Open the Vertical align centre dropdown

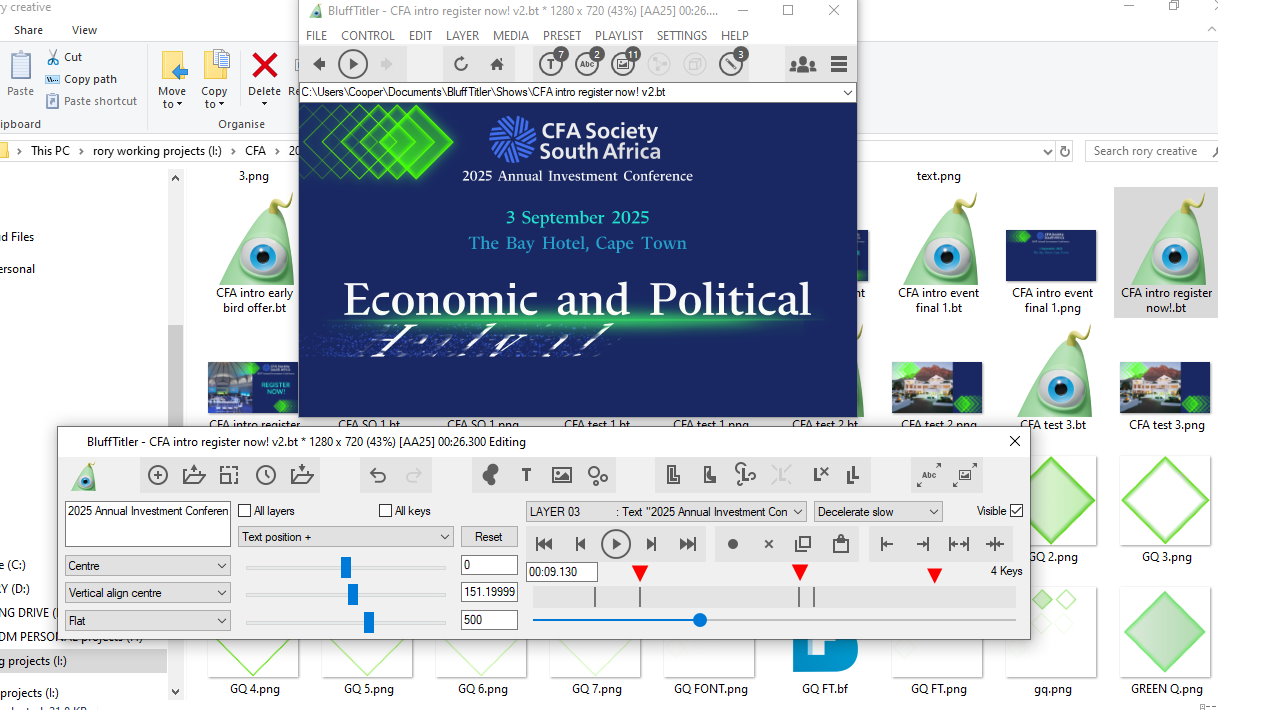[148, 593]
